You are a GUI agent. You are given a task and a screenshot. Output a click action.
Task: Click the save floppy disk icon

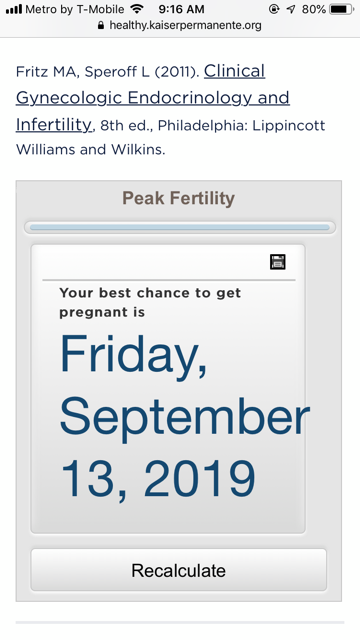(x=278, y=262)
